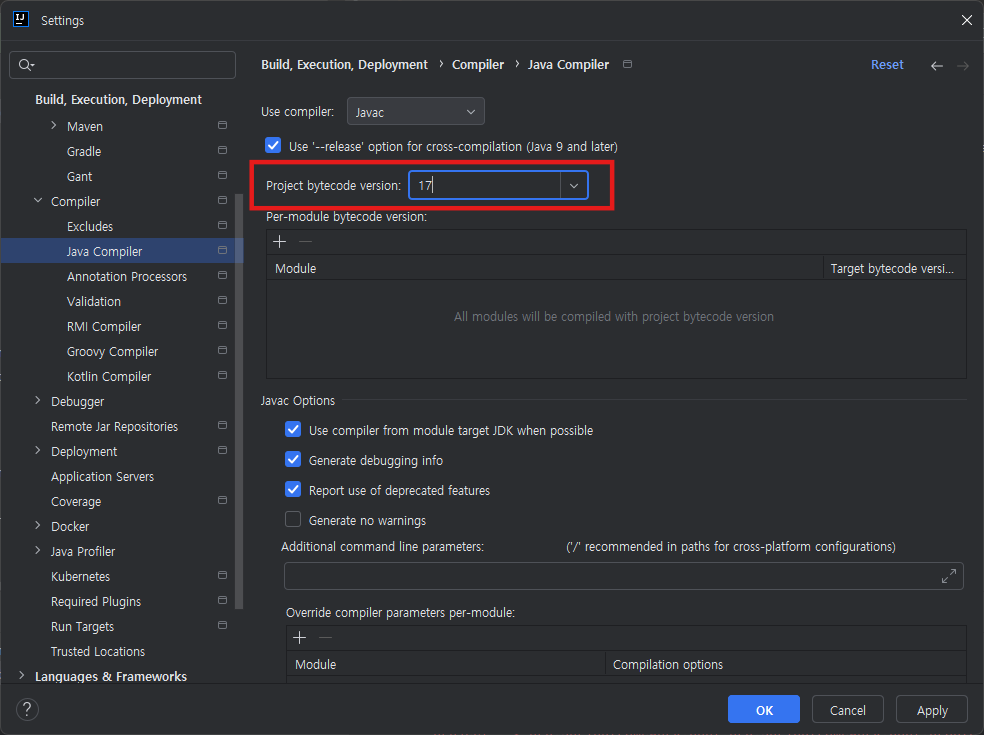Click project-level icon next to Required Plugins
Image resolution: width=984 pixels, height=735 pixels.
(x=222, y=601)
